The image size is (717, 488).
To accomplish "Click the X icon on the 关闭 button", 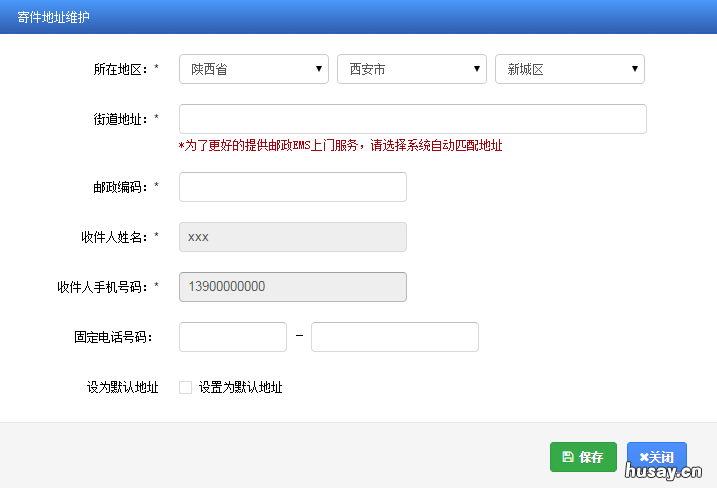I will (x=644, y=457).
